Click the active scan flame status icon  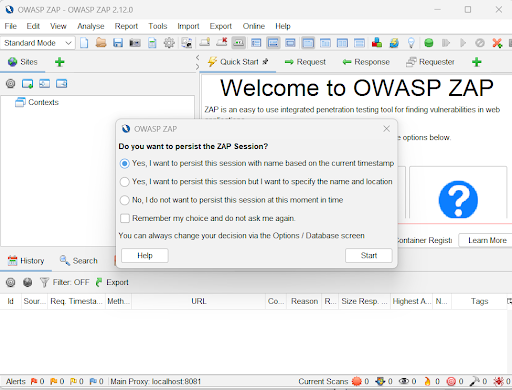[427, 381]
